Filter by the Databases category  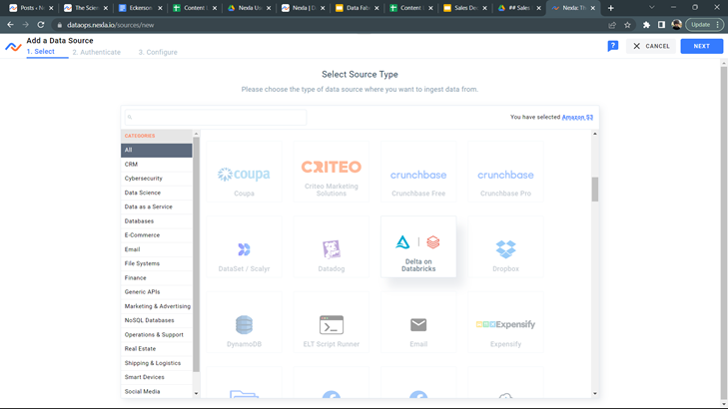click(139, 221)
